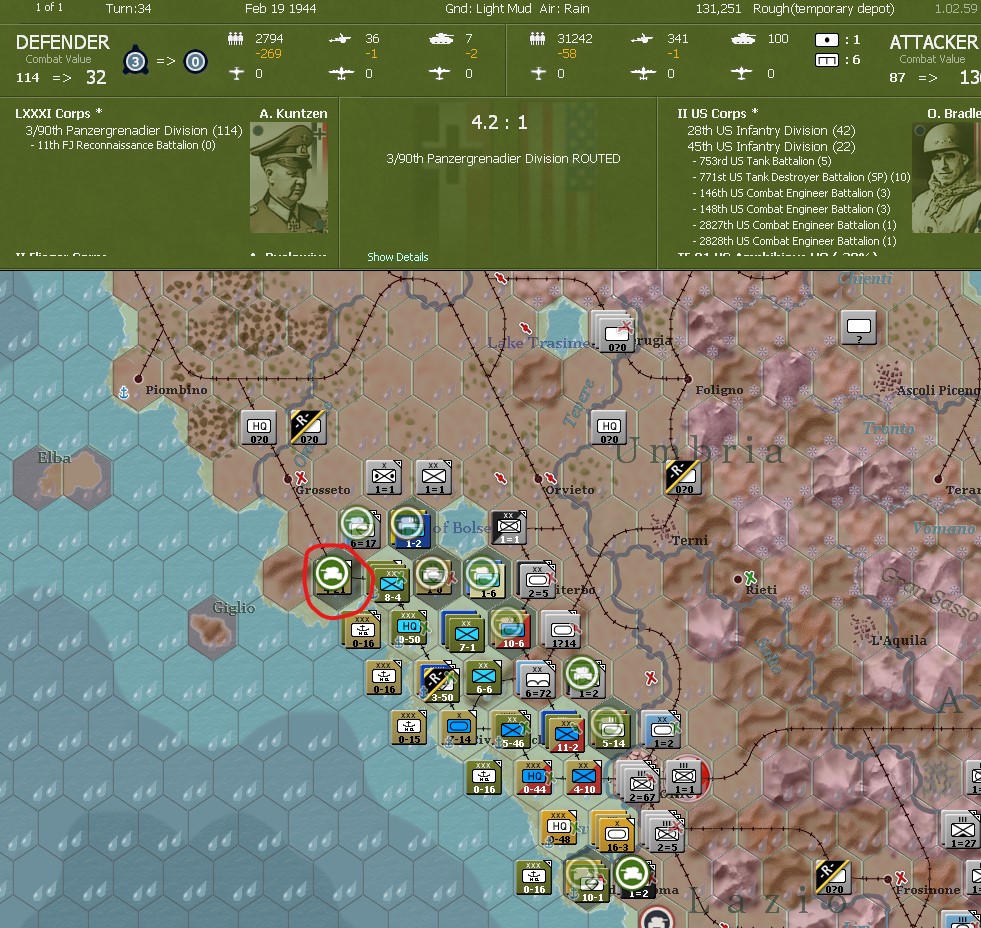Click 'Gnd: Light Mud Air: Rain' weather status
Image resolution: width=981 pixels, height=928 pixels.
point(517,9)
